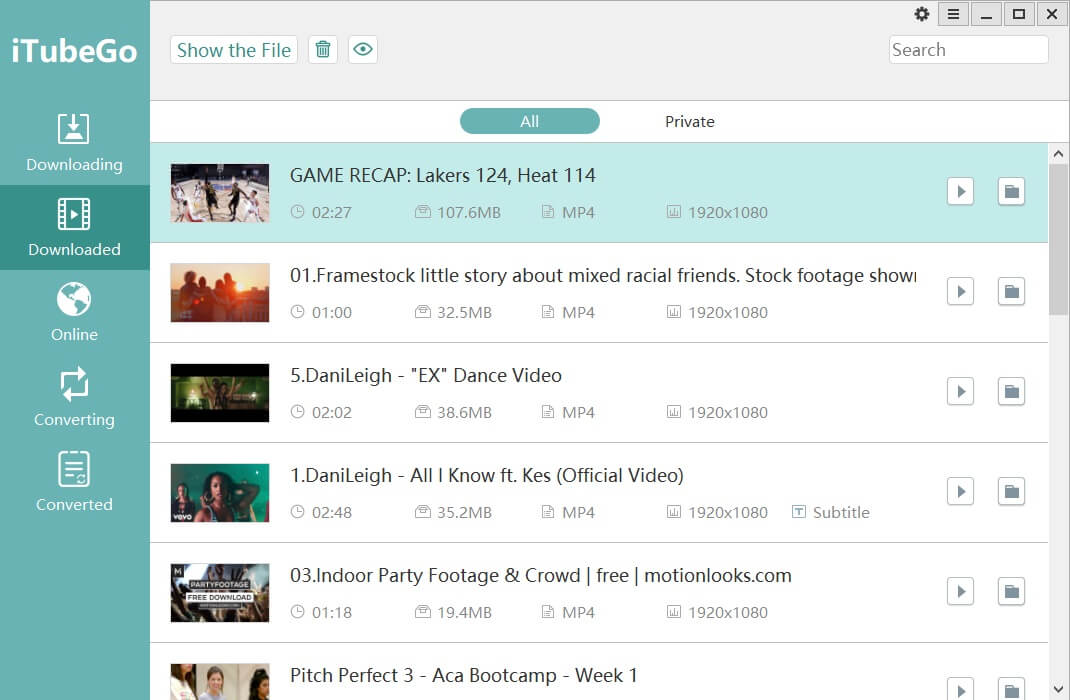Click the "EX" Dance Video thumbnail
The width and height of the screenshot is (1070, 700).
coord(220,393)
